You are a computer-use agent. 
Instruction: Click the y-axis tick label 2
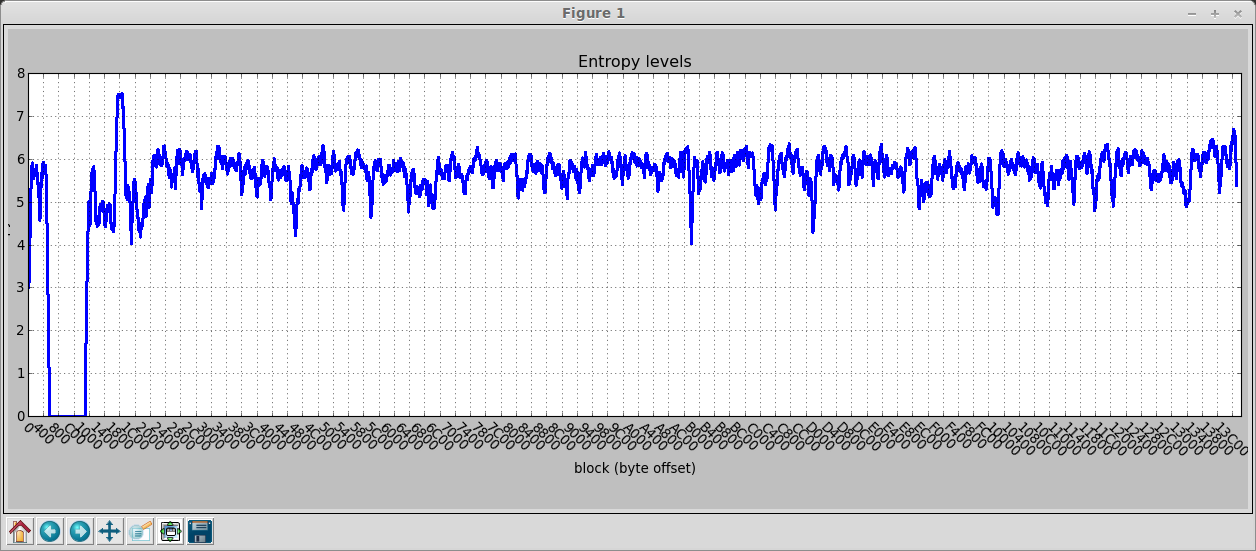[21, 331]
